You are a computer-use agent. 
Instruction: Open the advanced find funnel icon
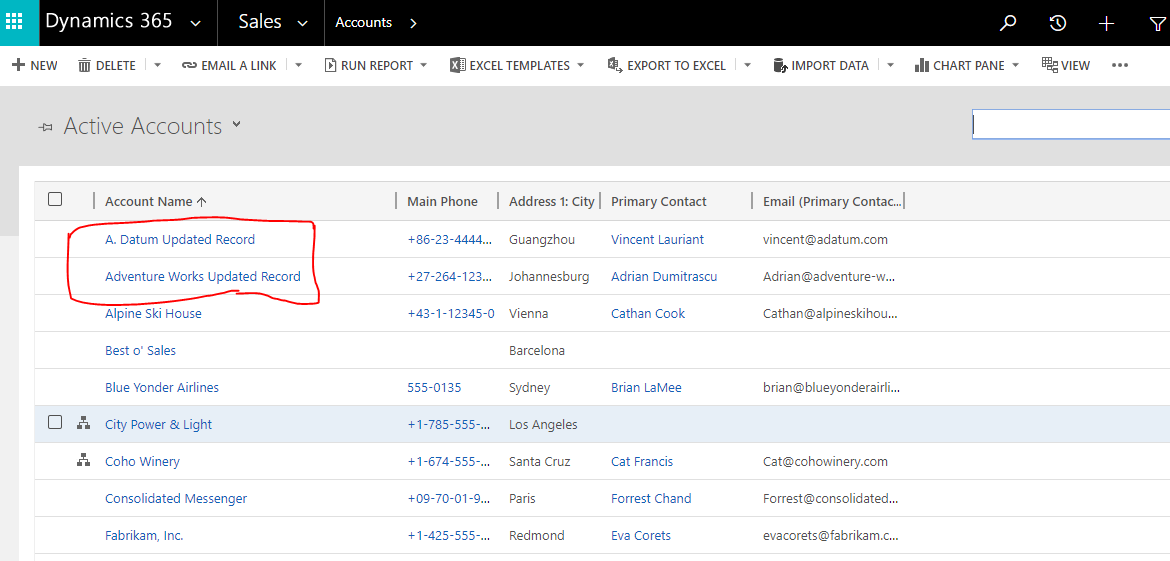tap(1156, 23)
